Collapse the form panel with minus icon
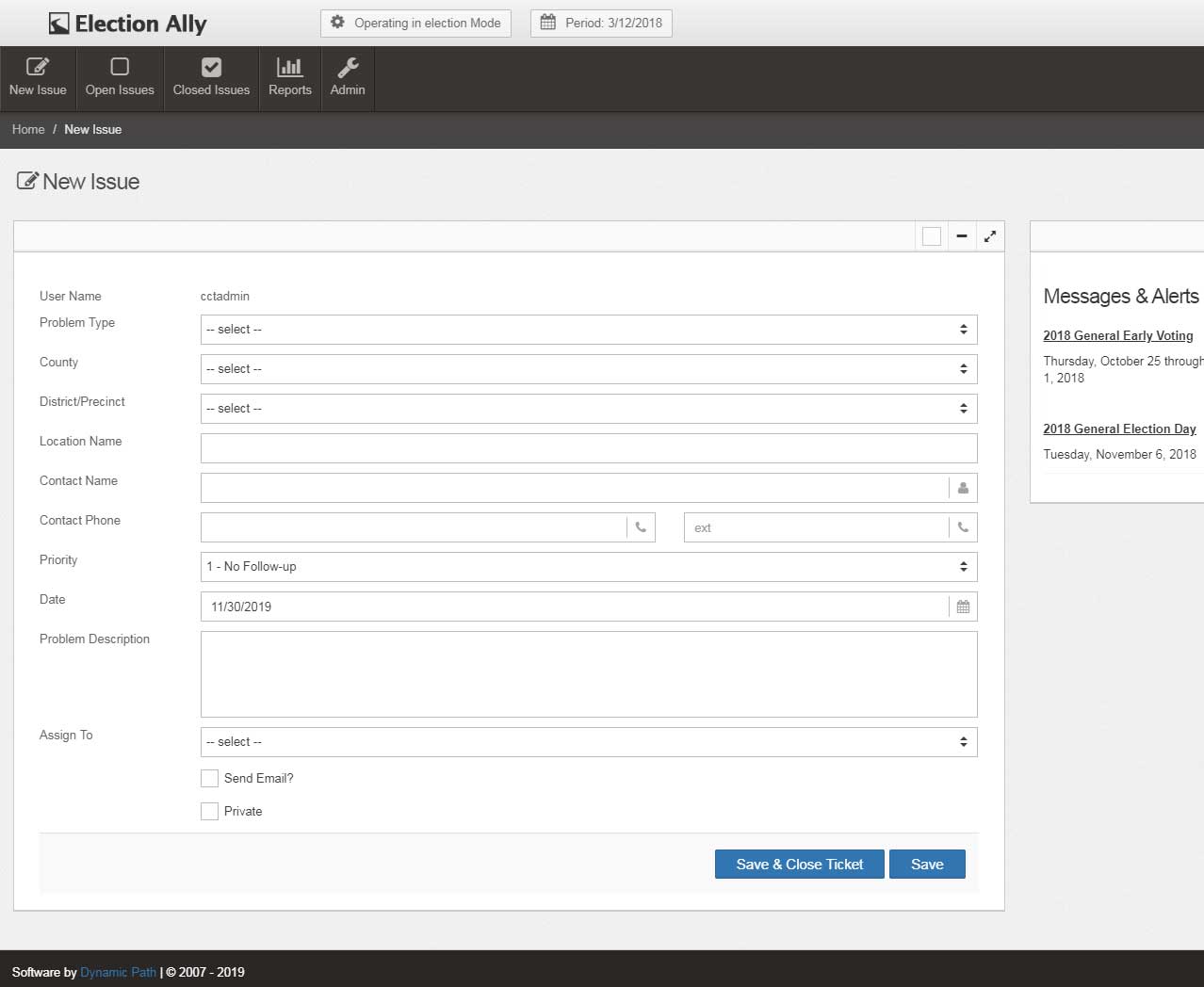The width and height of the screenshot is (1204, 987). 962,236
